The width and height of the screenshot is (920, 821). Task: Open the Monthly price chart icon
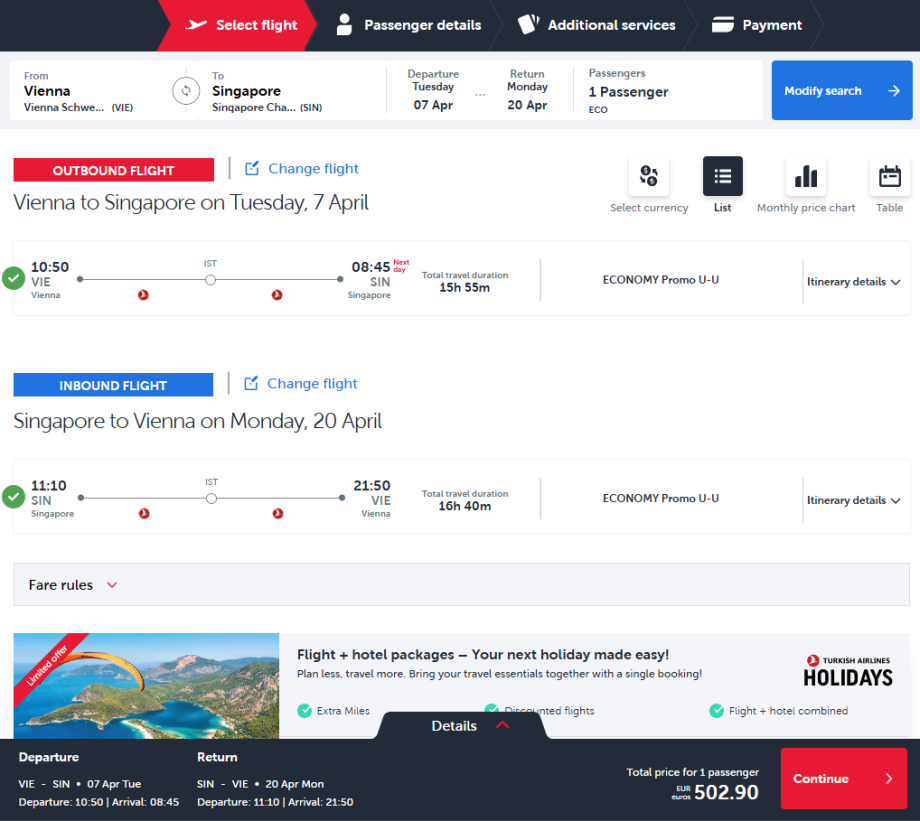(x=805, y=177)
